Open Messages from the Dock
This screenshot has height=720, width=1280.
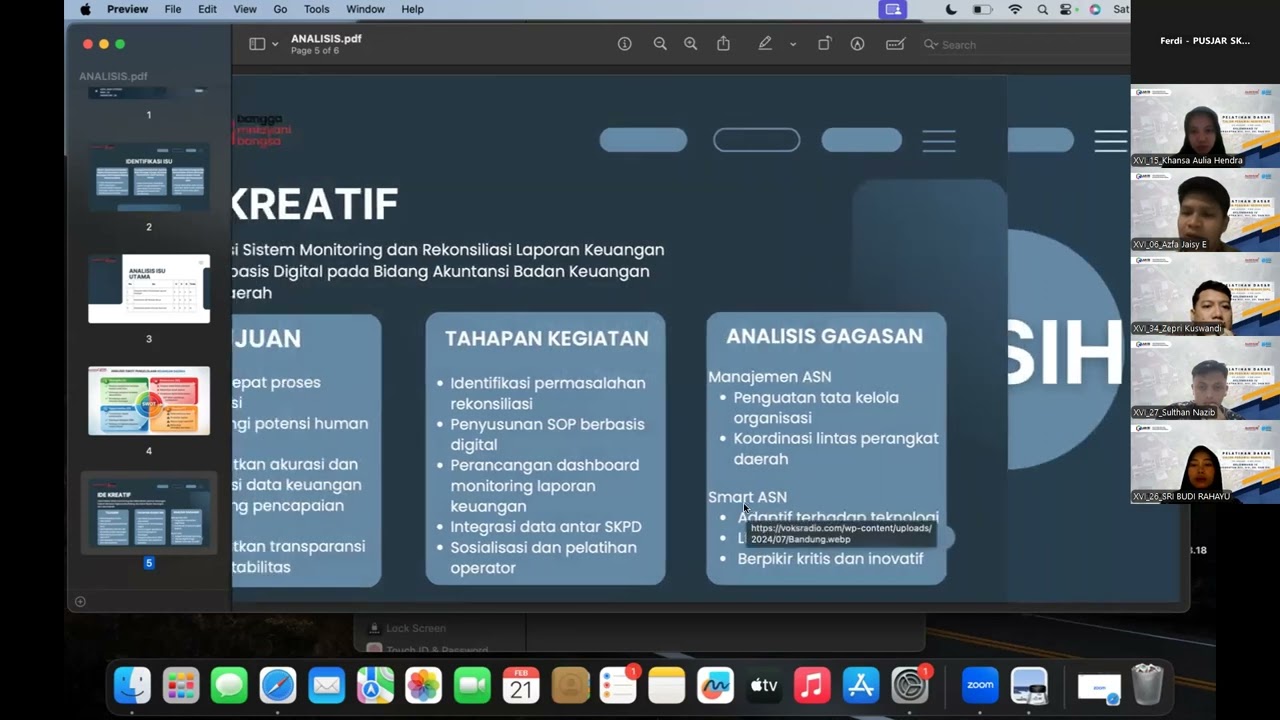229,685
